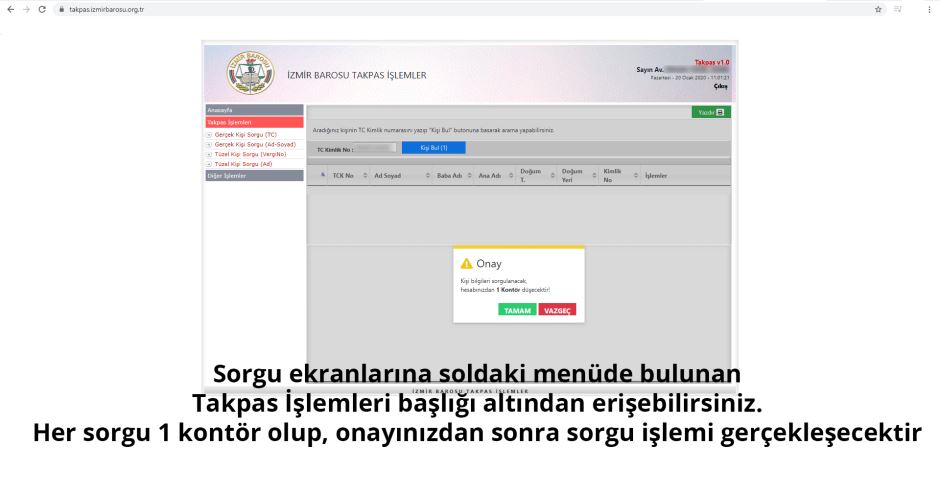Sort the table by Kimlik No column
Image resolution: width=940 pixels, height=493 pixels.
point(620,176)
